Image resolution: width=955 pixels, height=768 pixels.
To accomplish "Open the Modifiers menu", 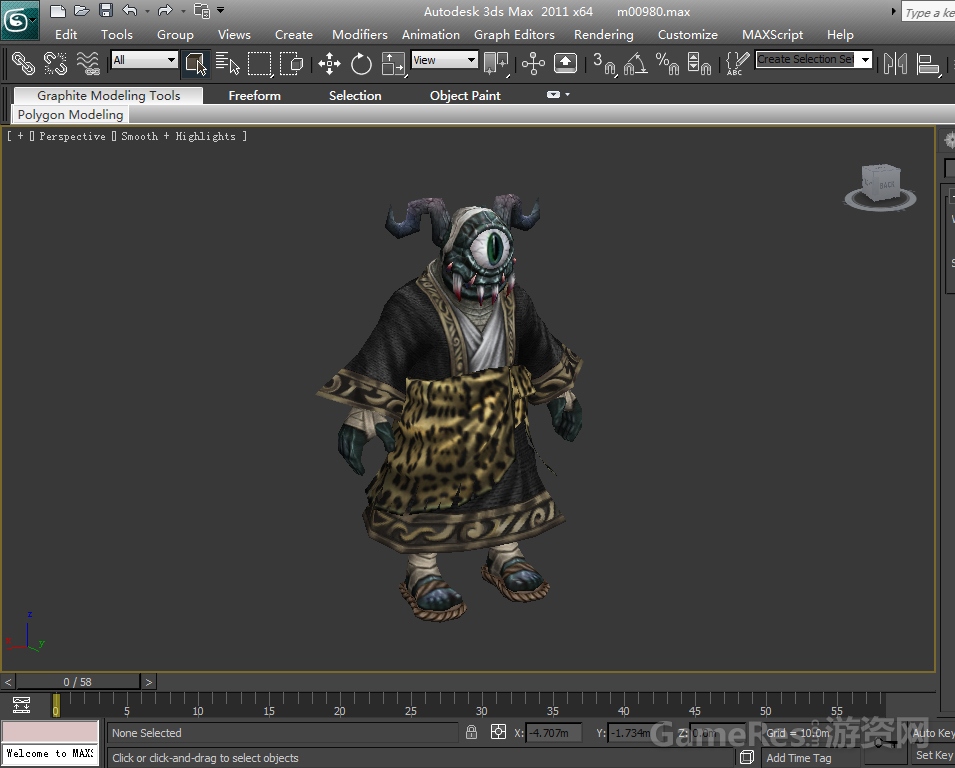I will [359, 35].
